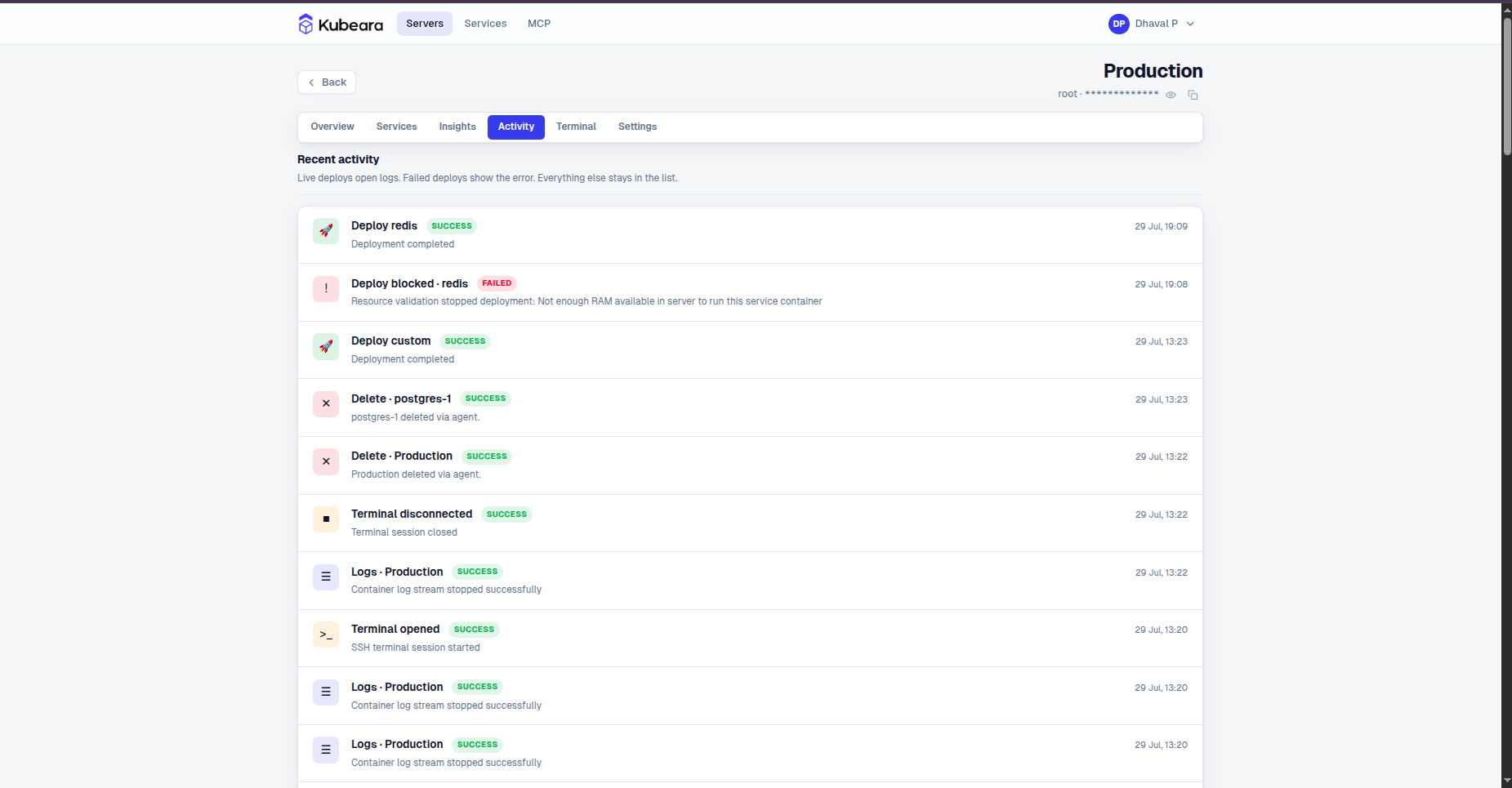The height and width of the screenshot is (788, 1512).
Task: Click the prompt icon for Terminal opened
Action: tap(326, 634)
